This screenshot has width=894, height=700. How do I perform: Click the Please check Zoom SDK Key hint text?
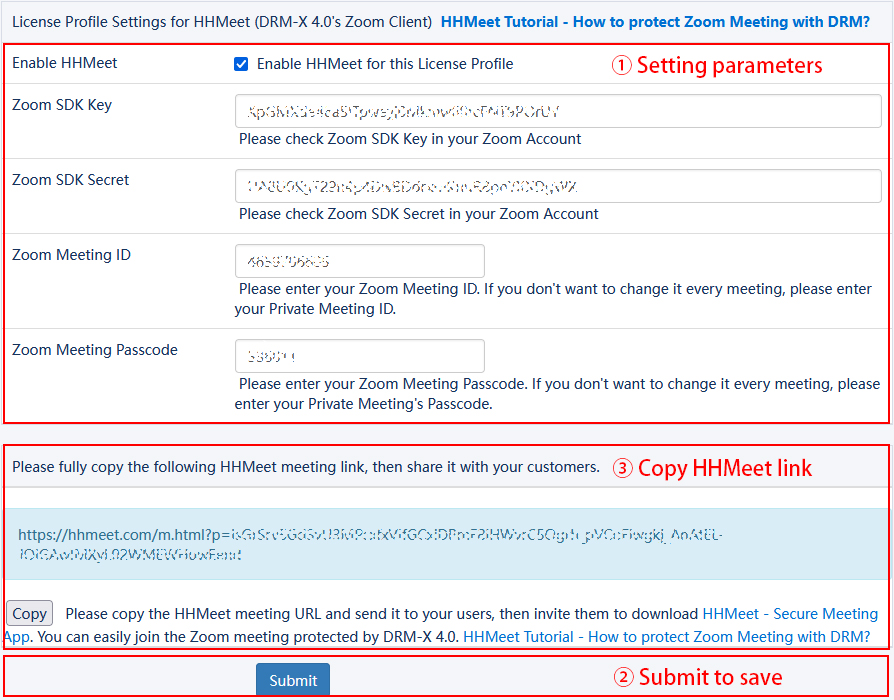pyautogui.click(x=419, y=139)
